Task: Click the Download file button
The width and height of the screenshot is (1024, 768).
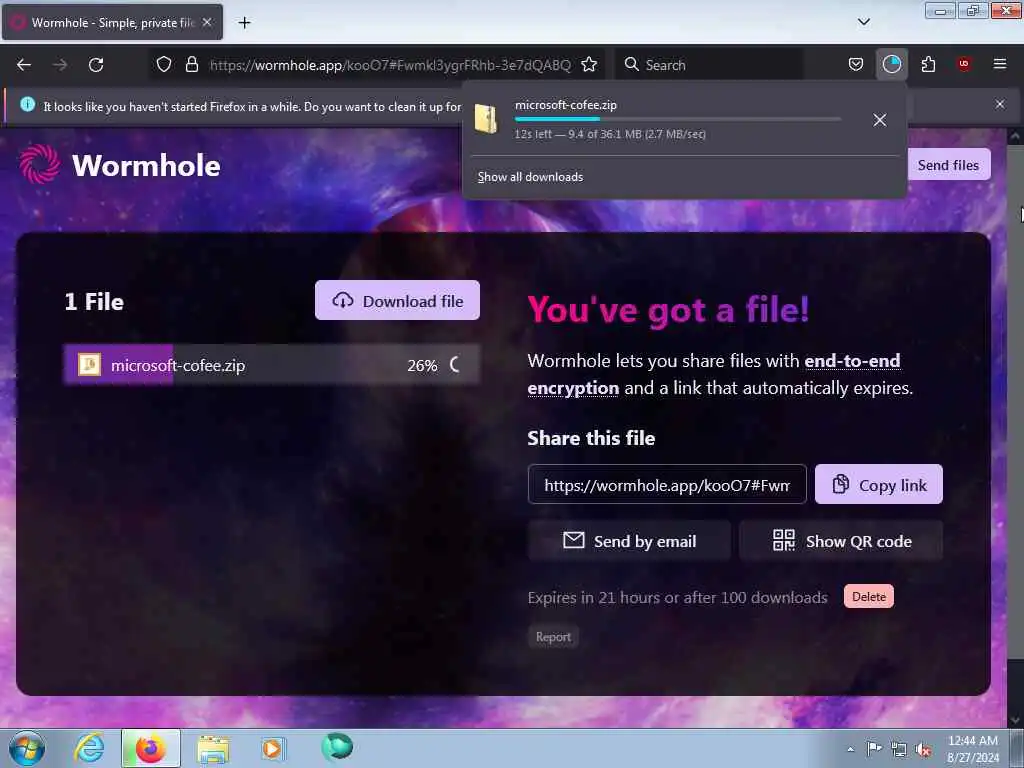Action: [397, 301]
